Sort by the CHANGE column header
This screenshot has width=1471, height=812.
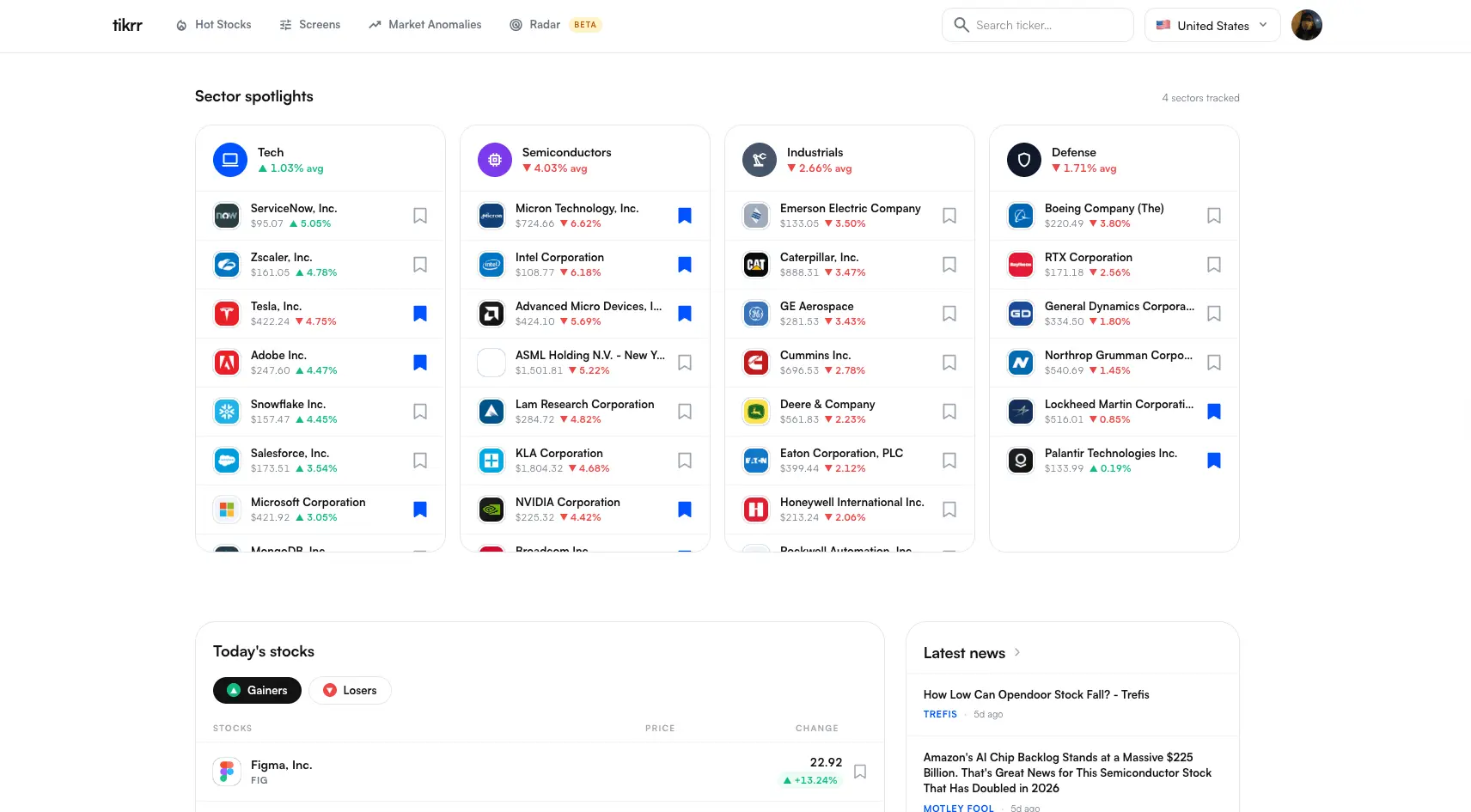817,728
